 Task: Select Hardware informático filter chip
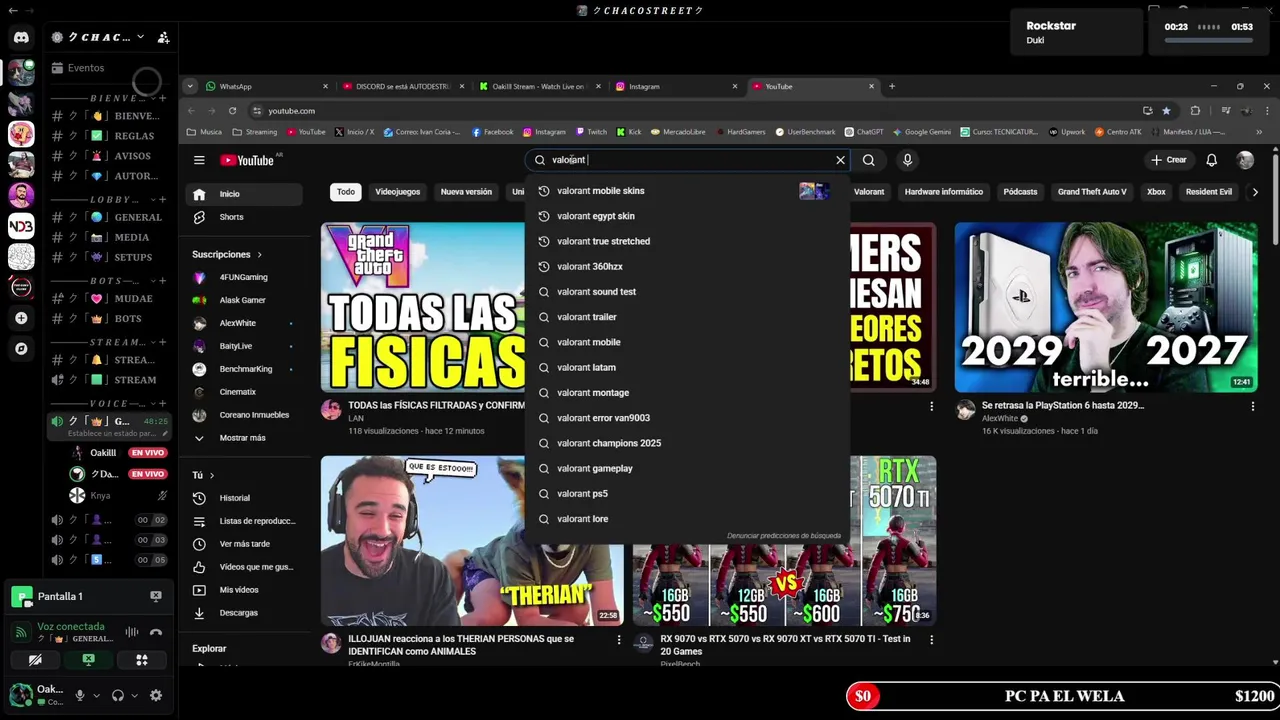pos(944,192)
